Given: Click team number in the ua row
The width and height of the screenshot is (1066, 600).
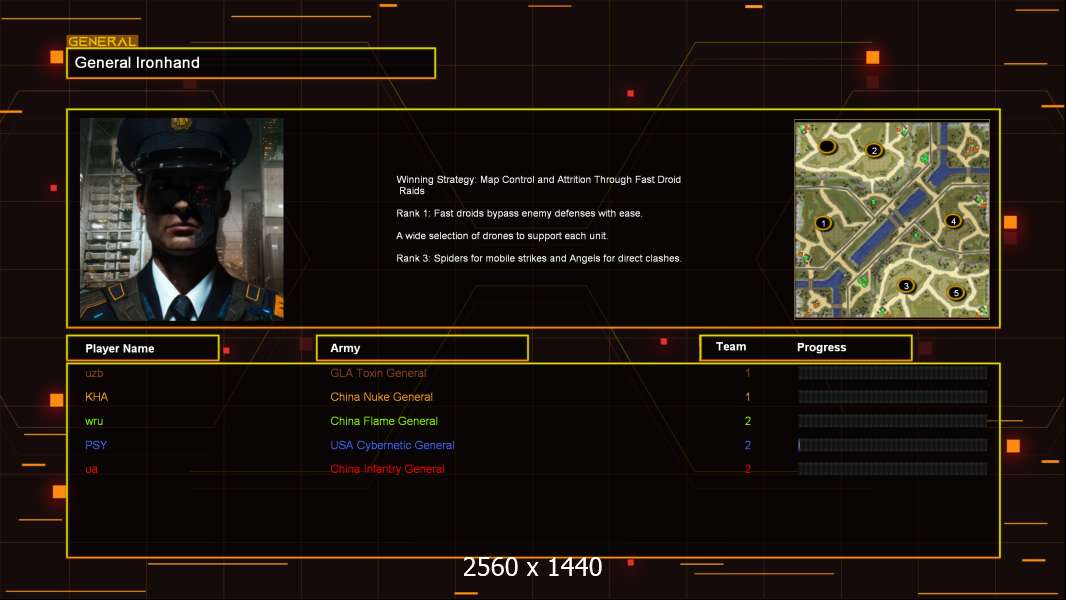Looking at the screenshot, I should pos(748,469).
